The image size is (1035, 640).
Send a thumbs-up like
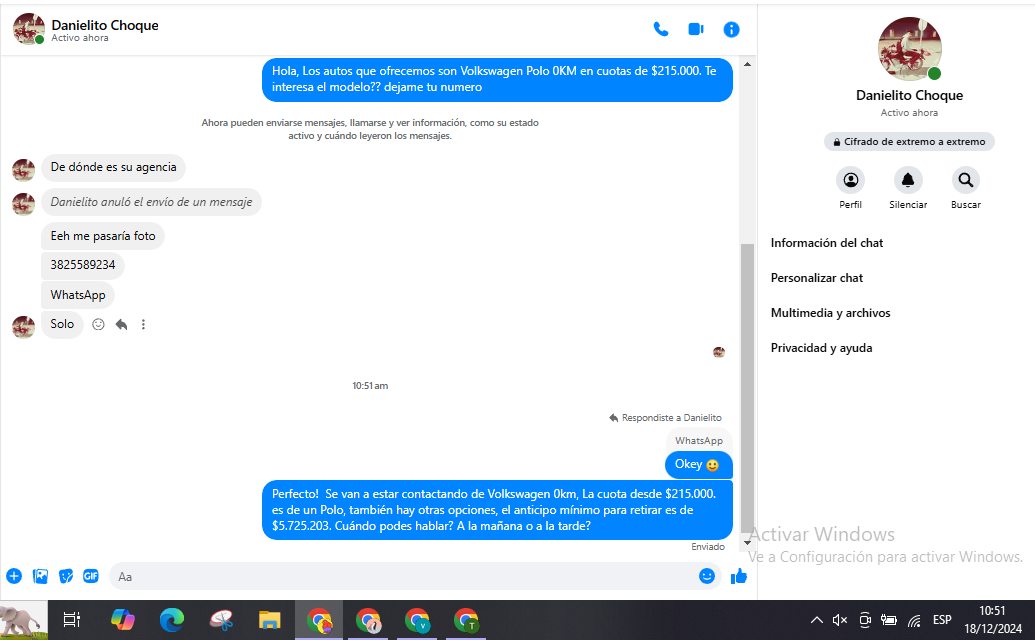click(739, 576)
